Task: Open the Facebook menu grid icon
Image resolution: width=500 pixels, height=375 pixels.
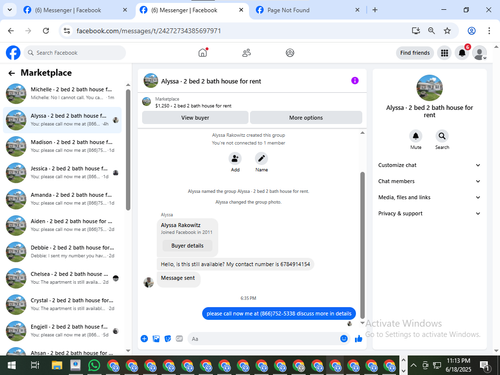Action: click(x=444, y=53)
